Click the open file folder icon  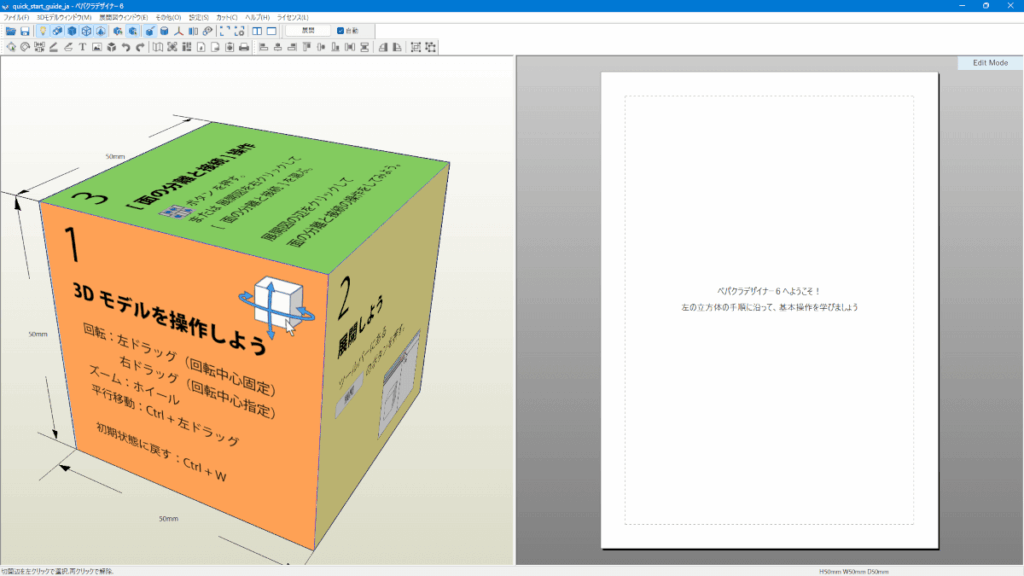(10, 31)
